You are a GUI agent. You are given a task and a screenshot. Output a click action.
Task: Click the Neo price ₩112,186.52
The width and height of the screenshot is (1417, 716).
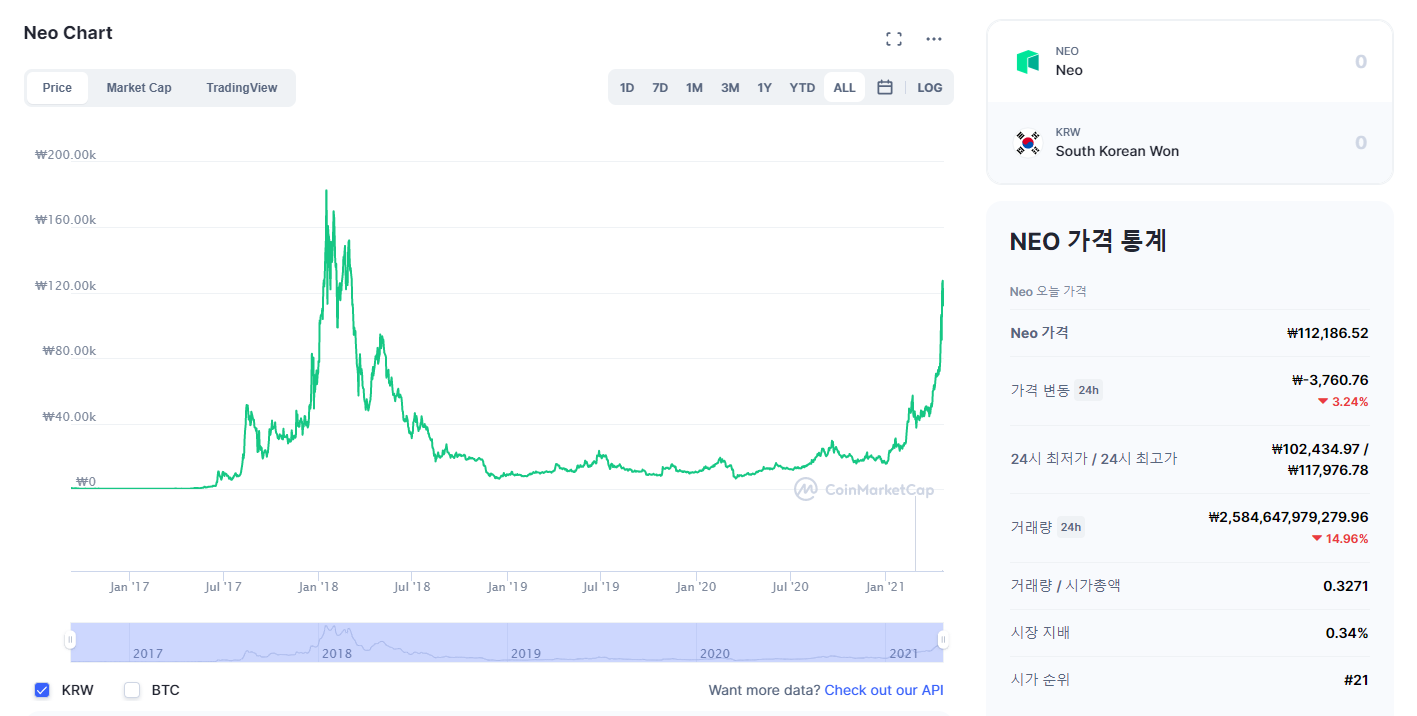coord(1327,333)
